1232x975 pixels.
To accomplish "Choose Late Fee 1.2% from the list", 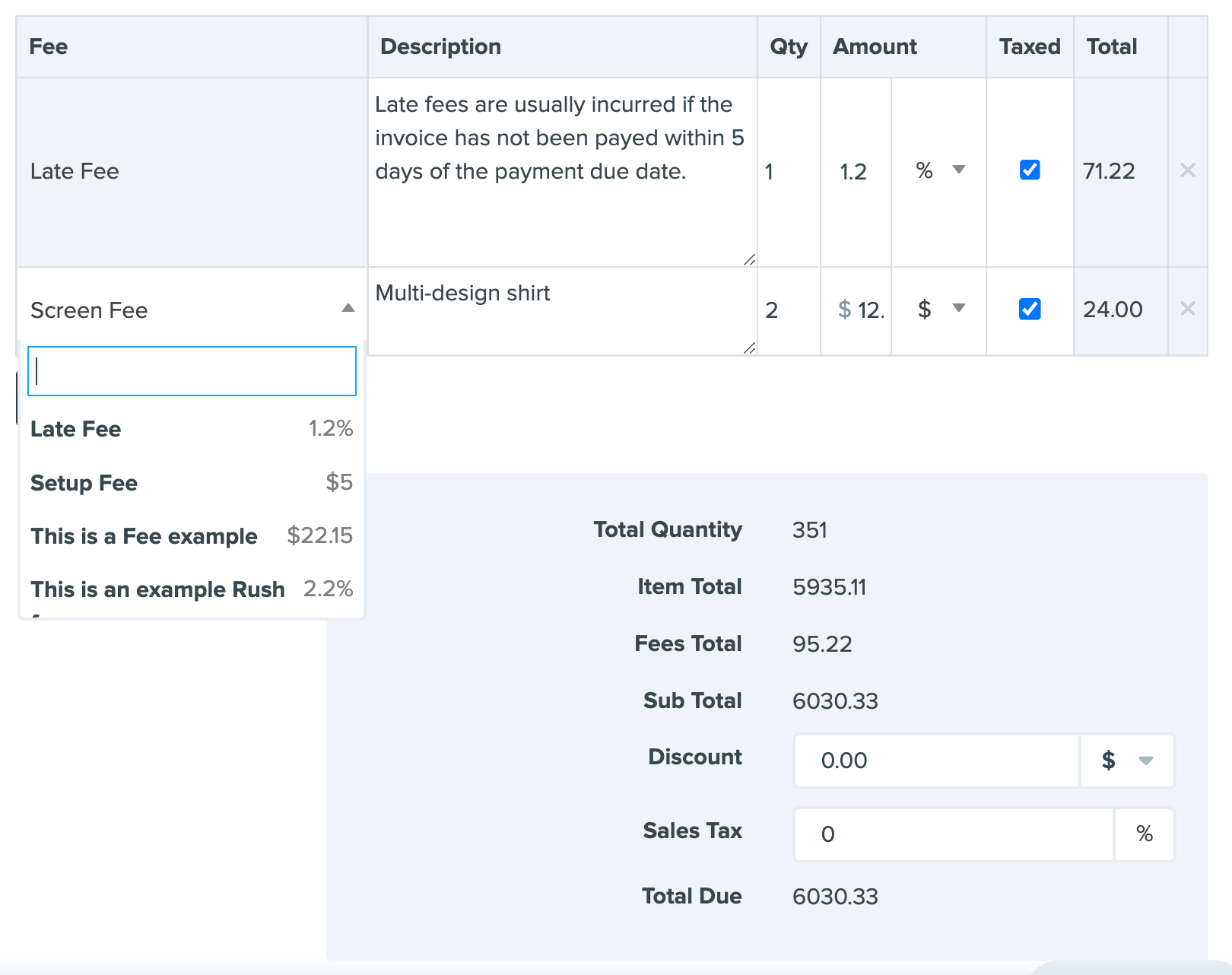I will [x=192, y=429].
